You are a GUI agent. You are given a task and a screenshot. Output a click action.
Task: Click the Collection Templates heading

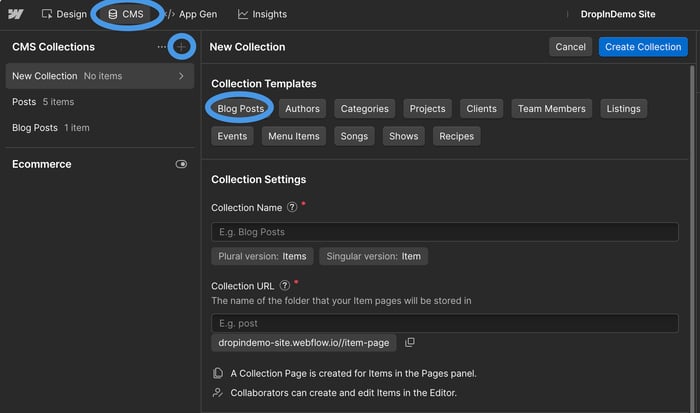(264, 84)
